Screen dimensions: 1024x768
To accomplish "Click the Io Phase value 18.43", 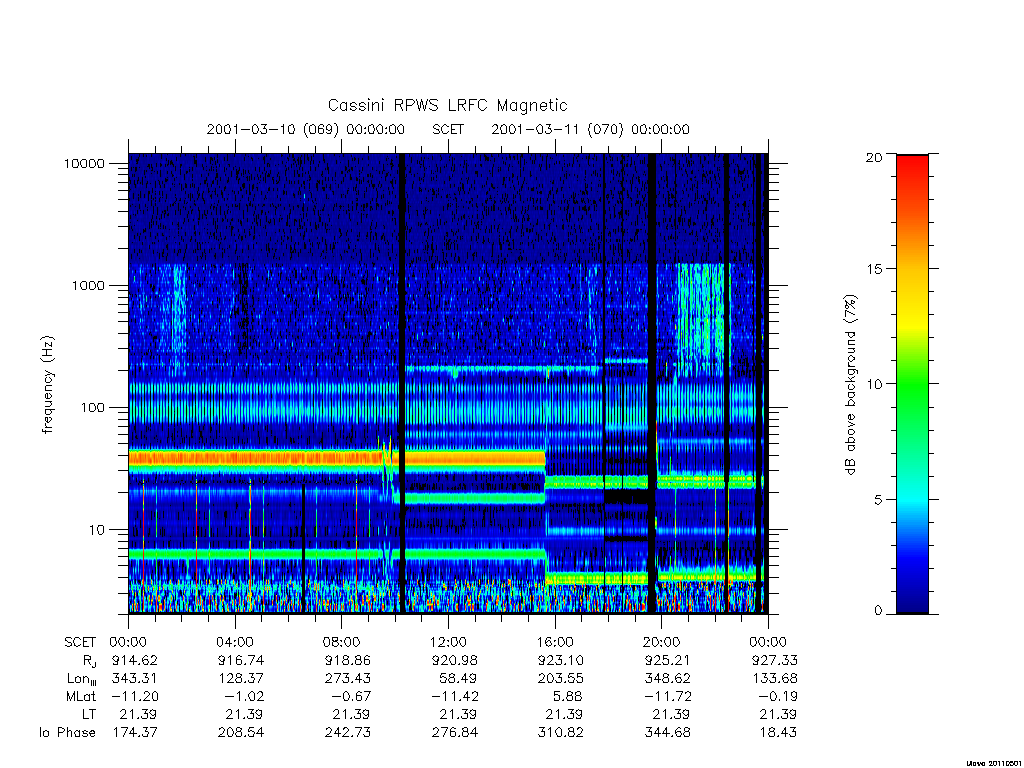I will 778,733.
